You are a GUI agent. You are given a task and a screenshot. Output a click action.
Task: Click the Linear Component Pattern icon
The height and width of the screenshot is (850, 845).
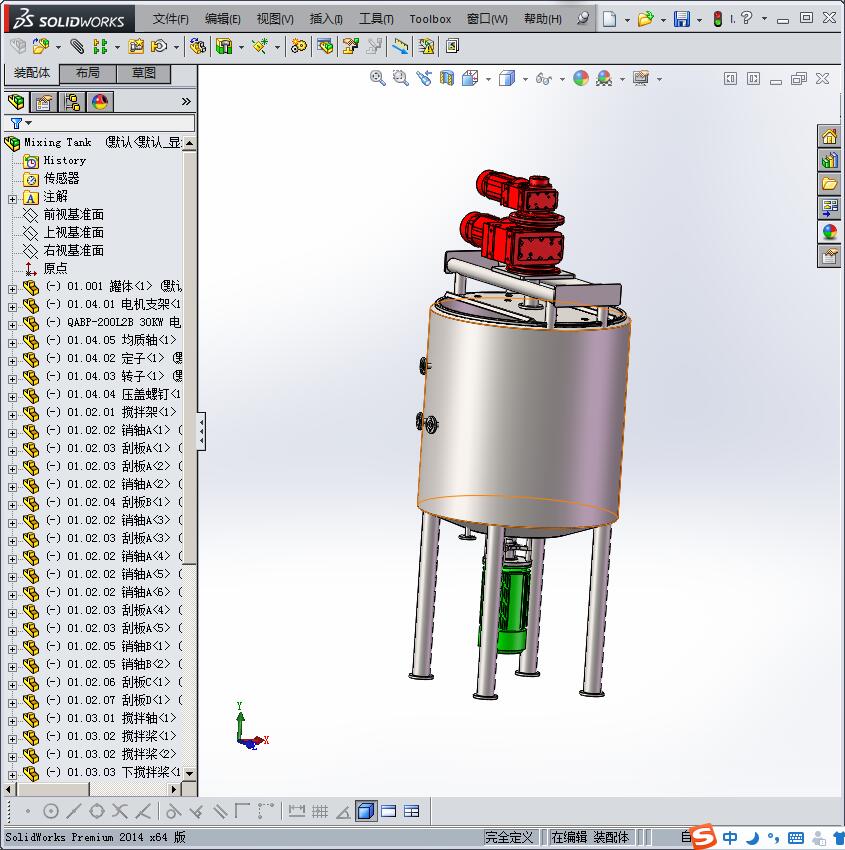point(100,47)
